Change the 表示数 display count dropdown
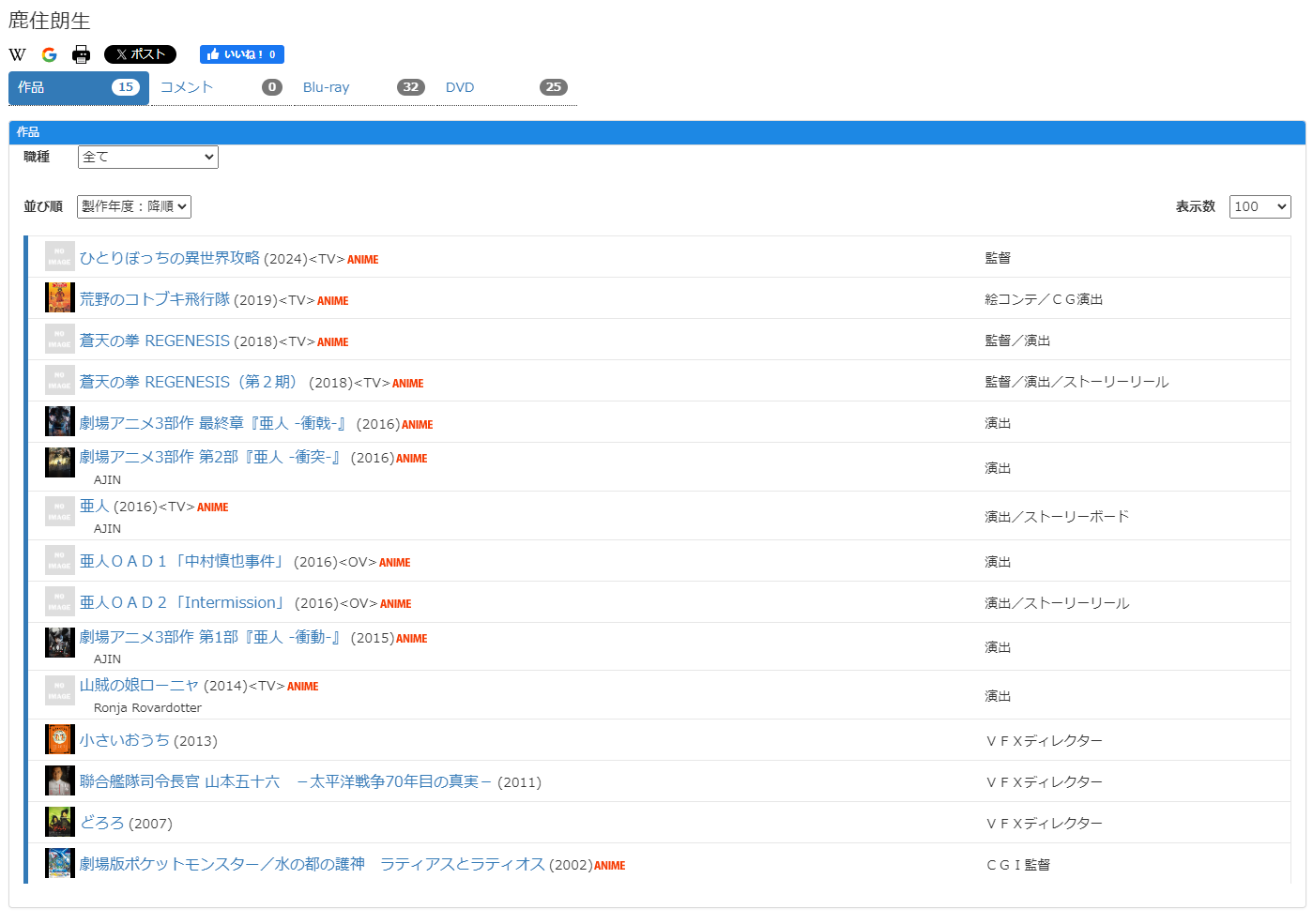Screen dimensions: 1313x924 (1260, 206)
